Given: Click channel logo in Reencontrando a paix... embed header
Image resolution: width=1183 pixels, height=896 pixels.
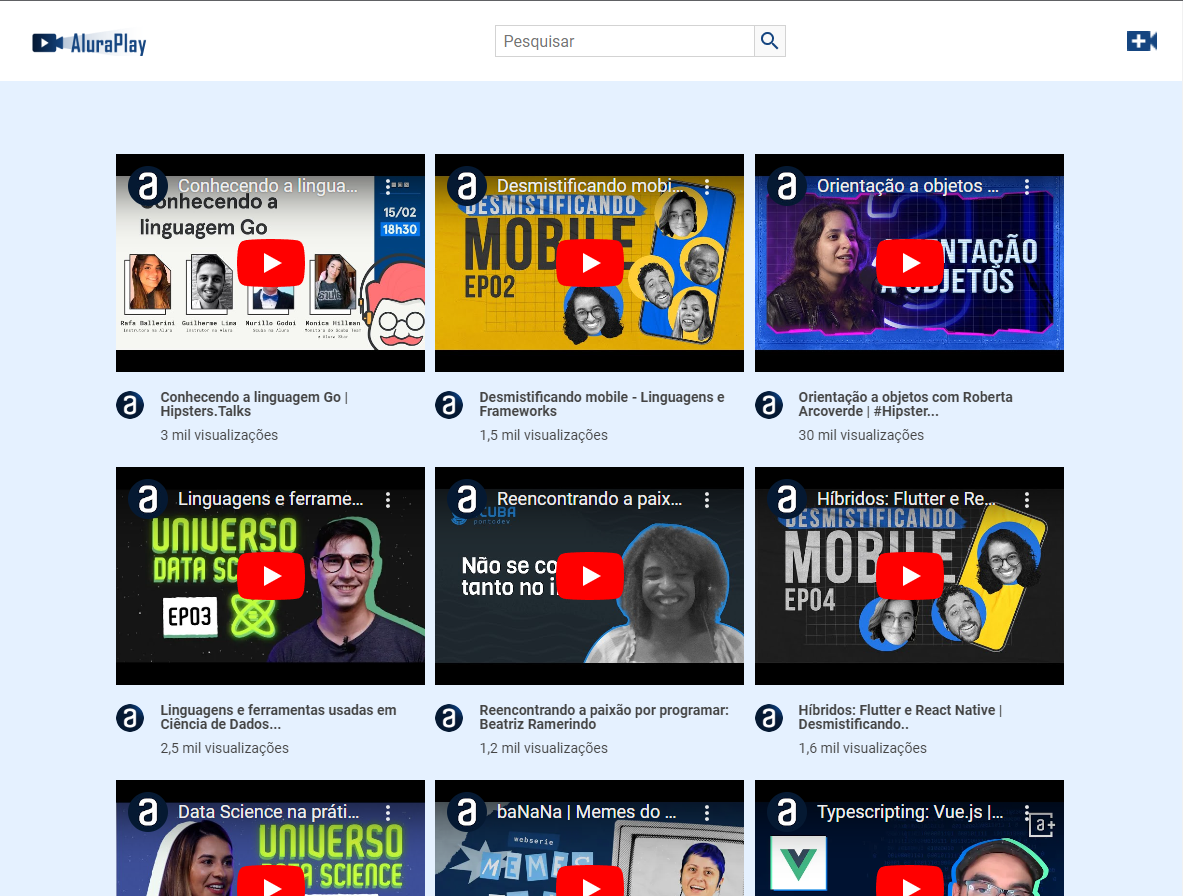Looking at the screenshot, I should pyautogui.click(x=467, y=499).
